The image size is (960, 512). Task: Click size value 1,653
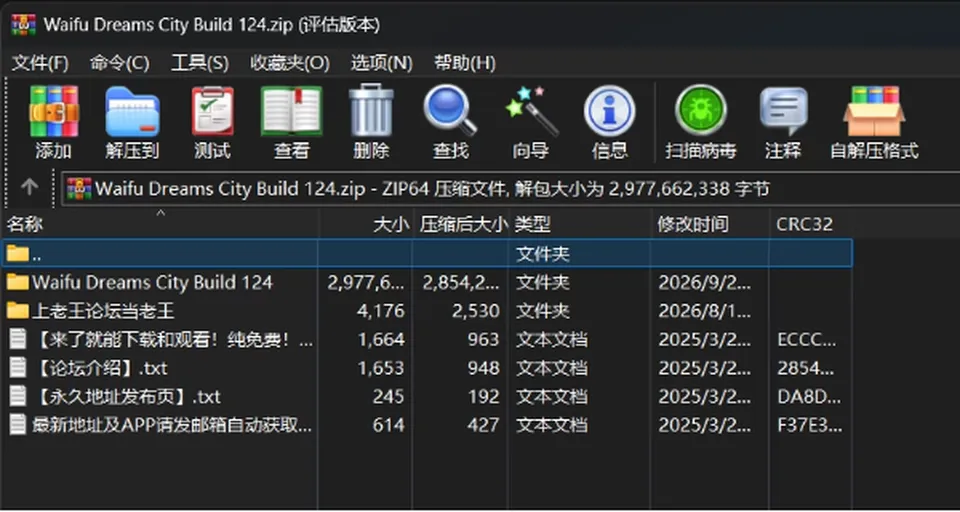click(380, 368)
